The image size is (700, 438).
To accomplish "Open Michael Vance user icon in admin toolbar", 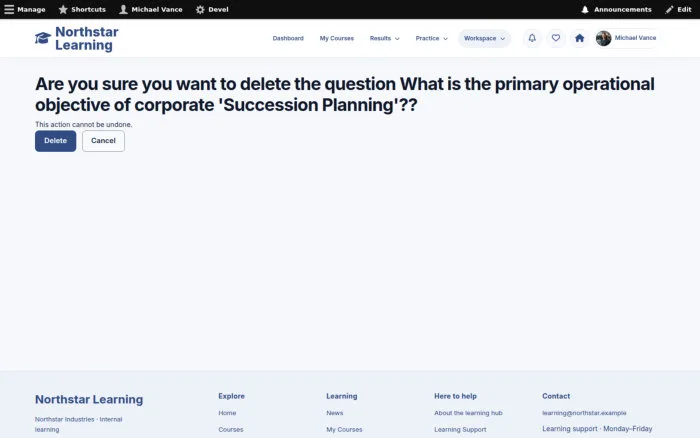I will click(150, 9).
